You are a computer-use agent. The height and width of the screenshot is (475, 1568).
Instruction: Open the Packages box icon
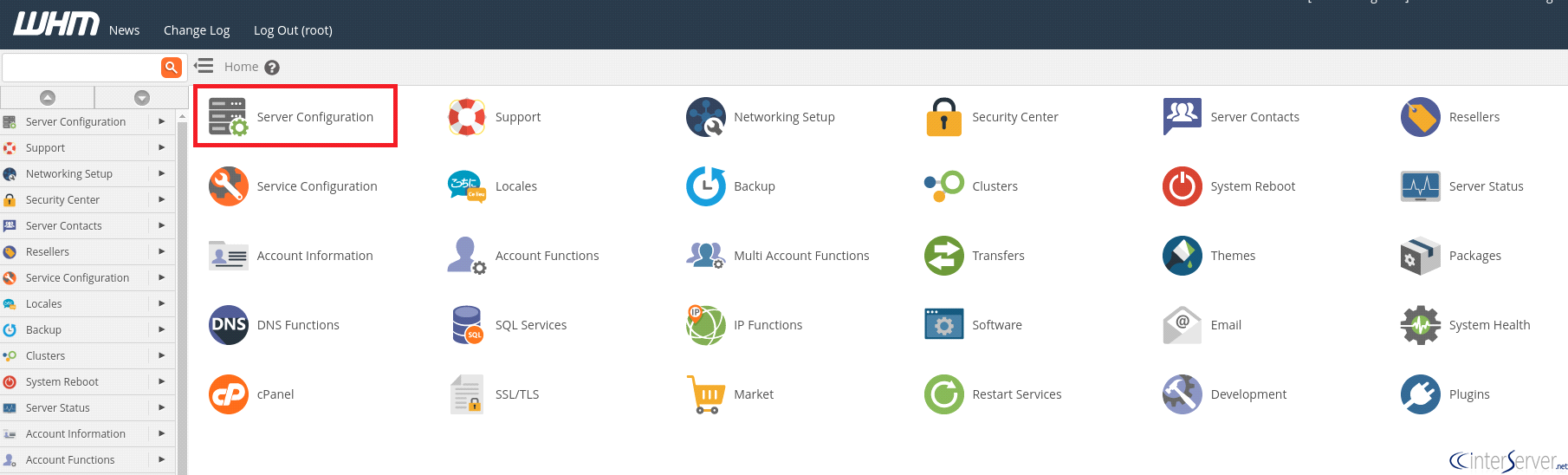click(x=1421, y=256)
